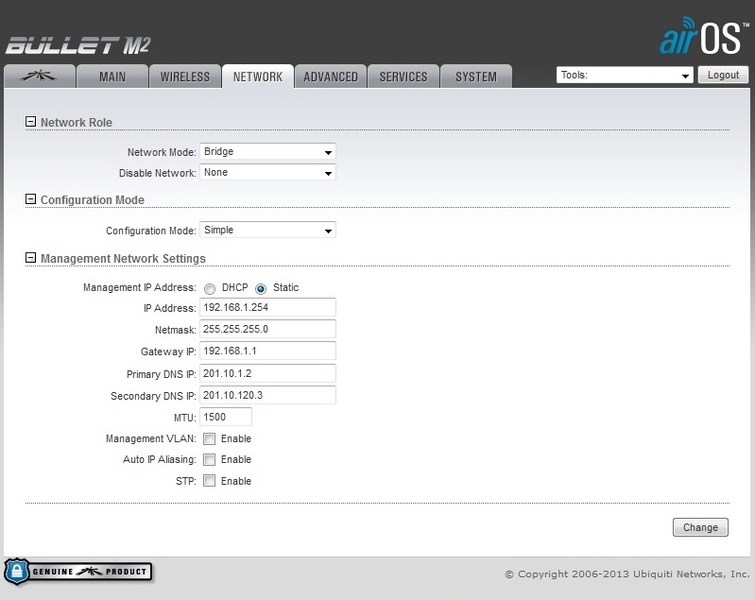Click the Bullet M2 product logo
Viewport: 755px width, 600px height.
click(78, 46)
